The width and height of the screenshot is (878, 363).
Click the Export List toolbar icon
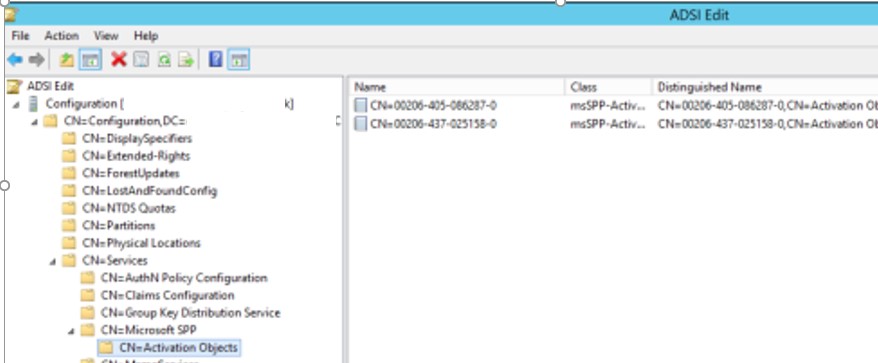click(x=186, y=59)
